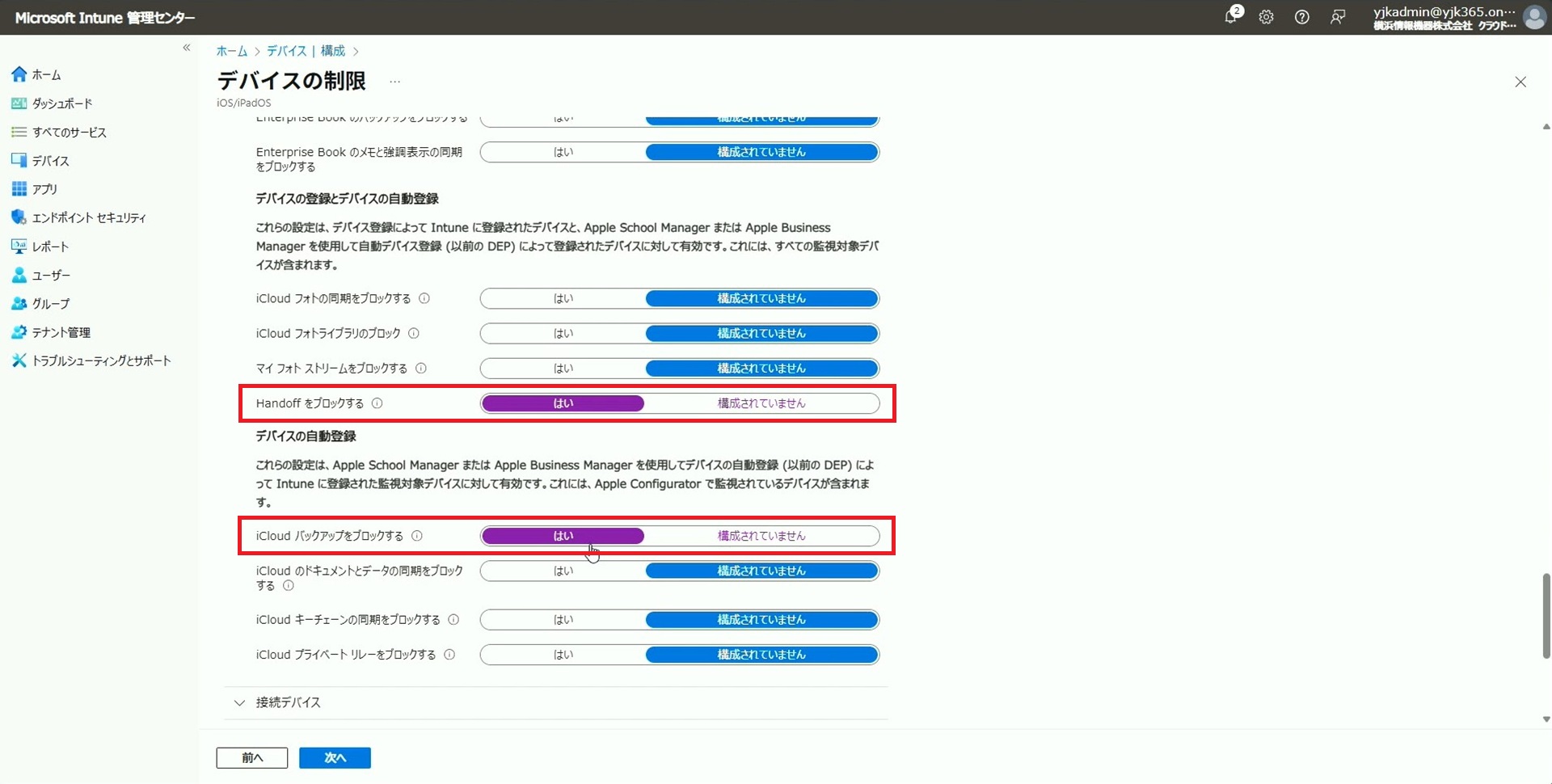Open the settings gear icon

(1266, 17)
